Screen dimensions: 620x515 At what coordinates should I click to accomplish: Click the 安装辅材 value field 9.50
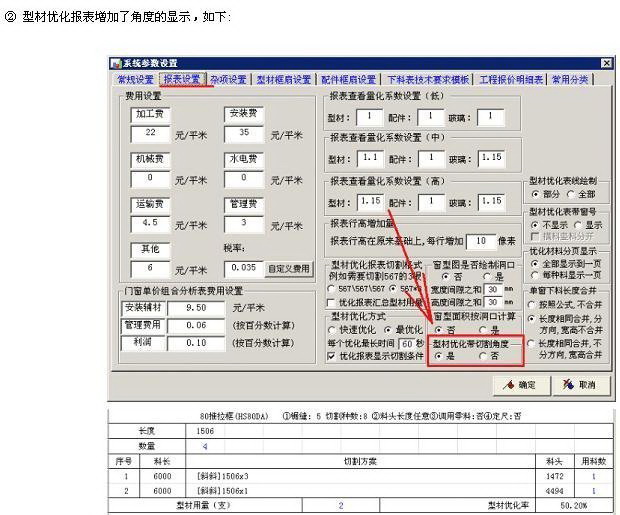[x=196, y=308]
